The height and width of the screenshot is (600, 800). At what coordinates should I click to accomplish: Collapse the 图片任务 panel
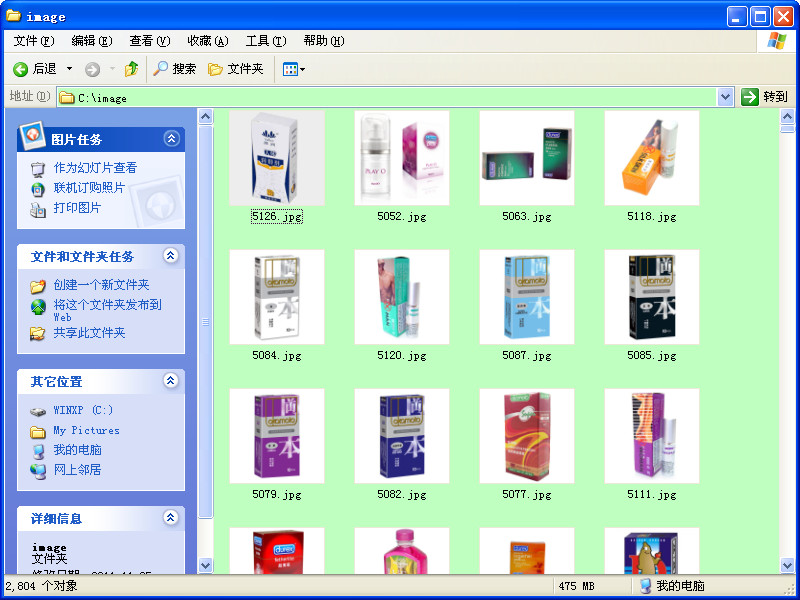pos(171,138)
